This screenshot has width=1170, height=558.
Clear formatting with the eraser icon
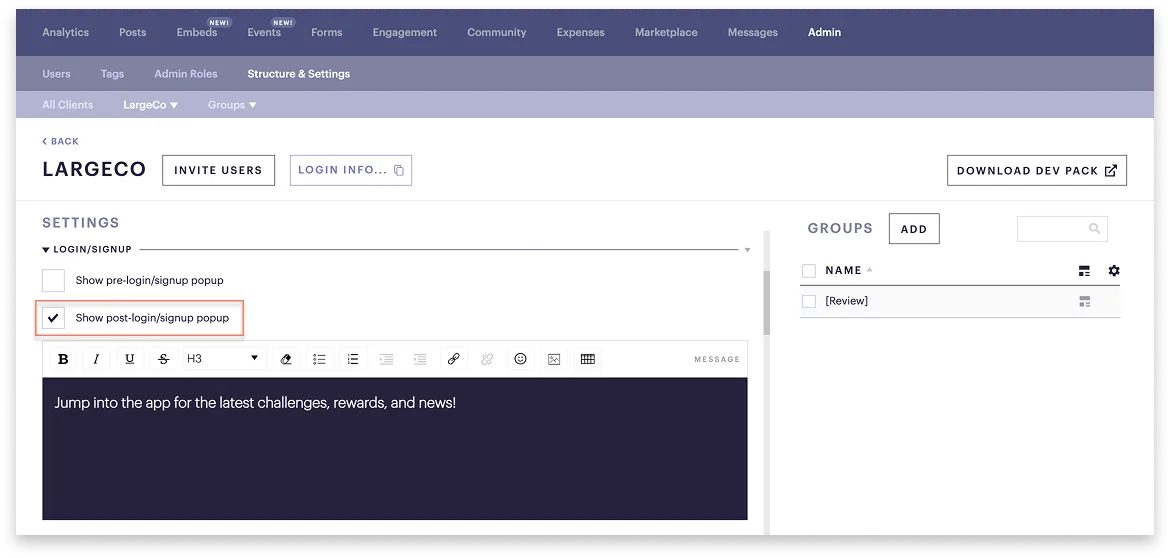coord(285,359)
